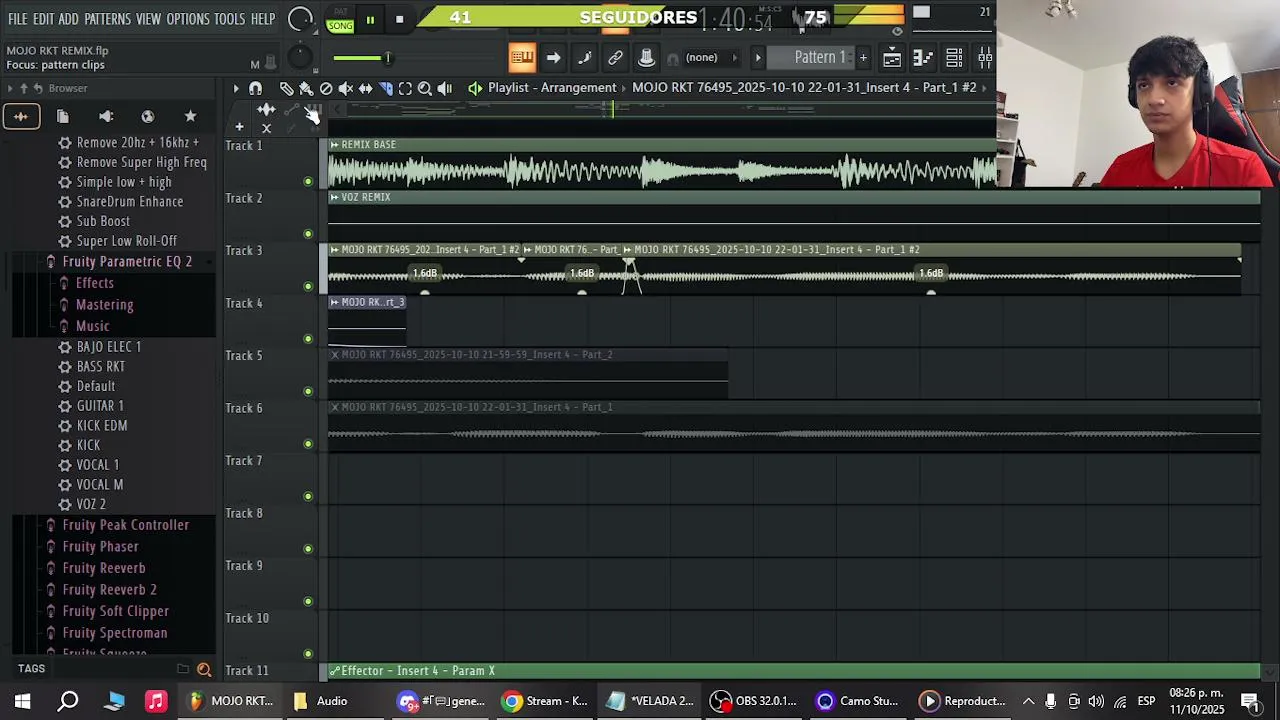Screen dimensions: 1280x720
Task: Open the Piano roll window icon
Action: point(923,58)
